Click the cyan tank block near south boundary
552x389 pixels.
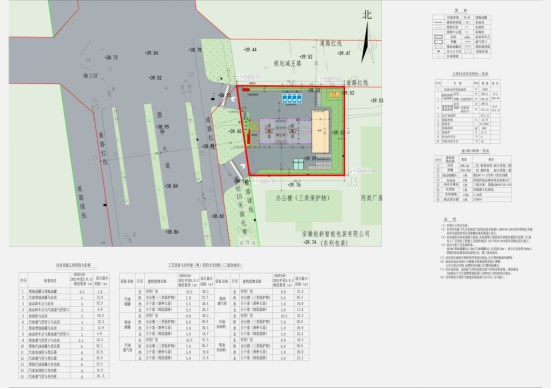[299, 164]
